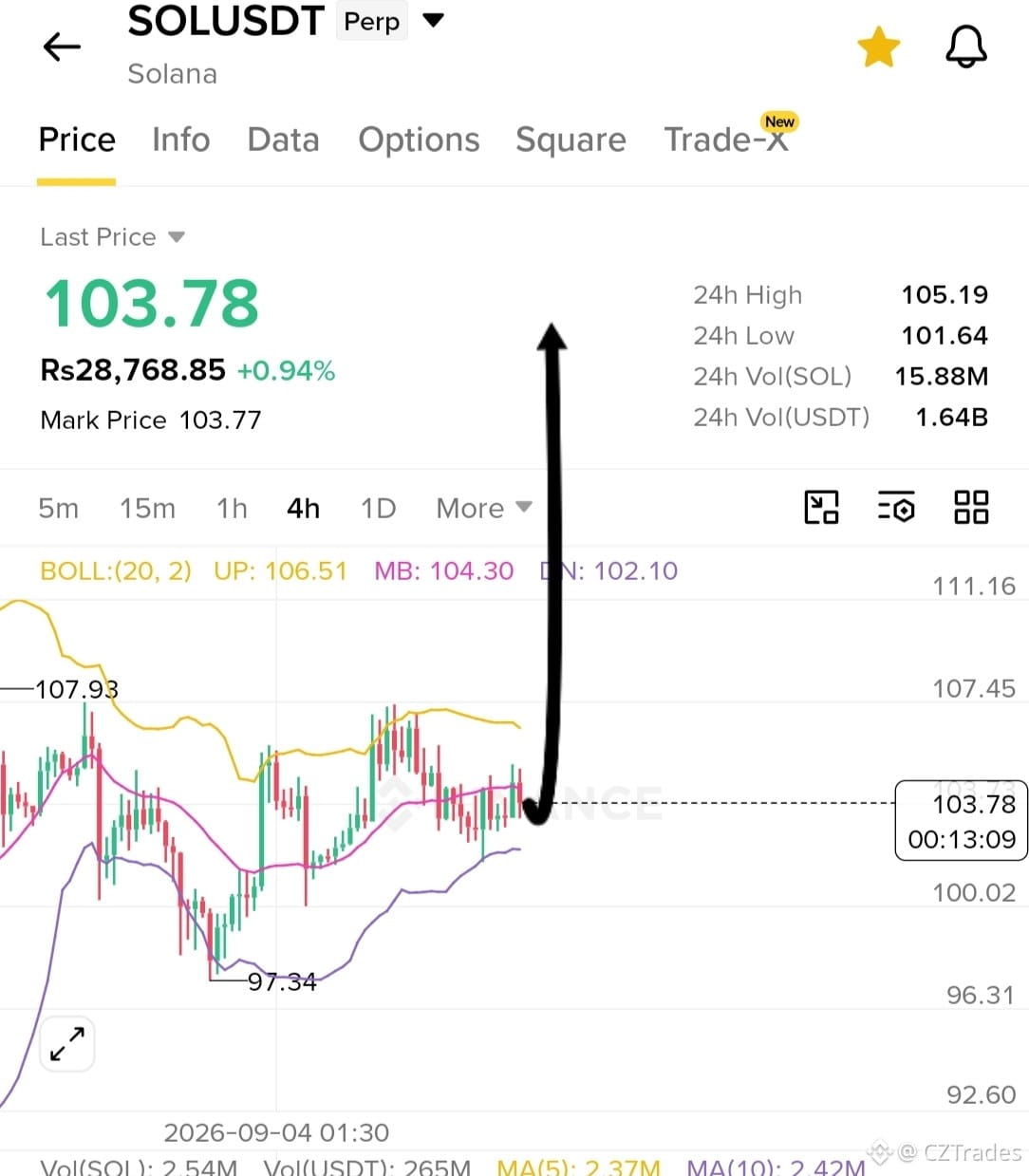This screenshot has height=1176, width=1029.
Task: Expand the More timeframes dropdown
Action: (x=484, y=509)
